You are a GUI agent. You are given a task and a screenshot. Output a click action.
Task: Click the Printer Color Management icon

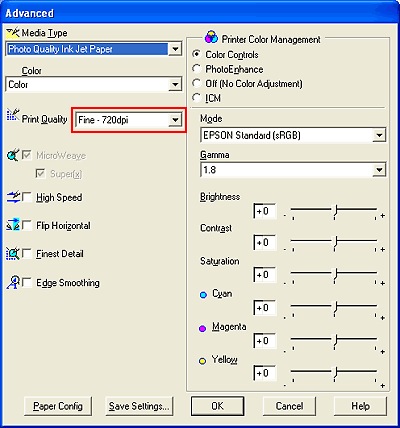(211, 37)
